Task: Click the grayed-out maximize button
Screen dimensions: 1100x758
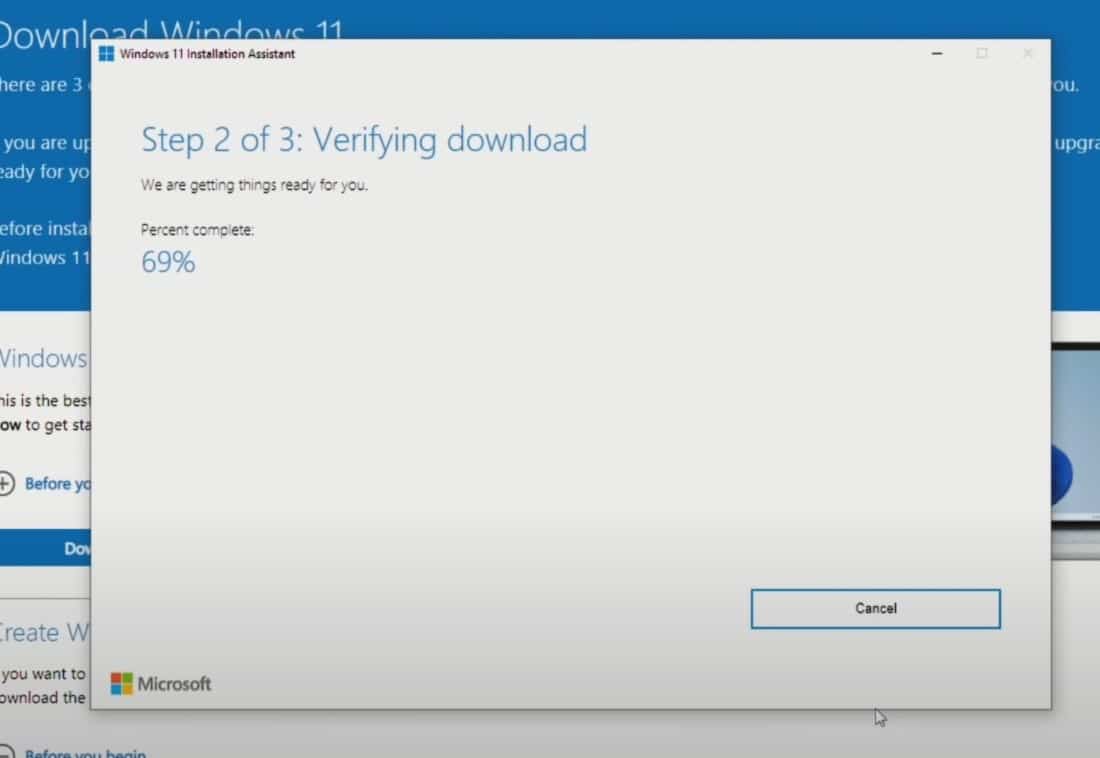Action: click(x=982, y=54)
